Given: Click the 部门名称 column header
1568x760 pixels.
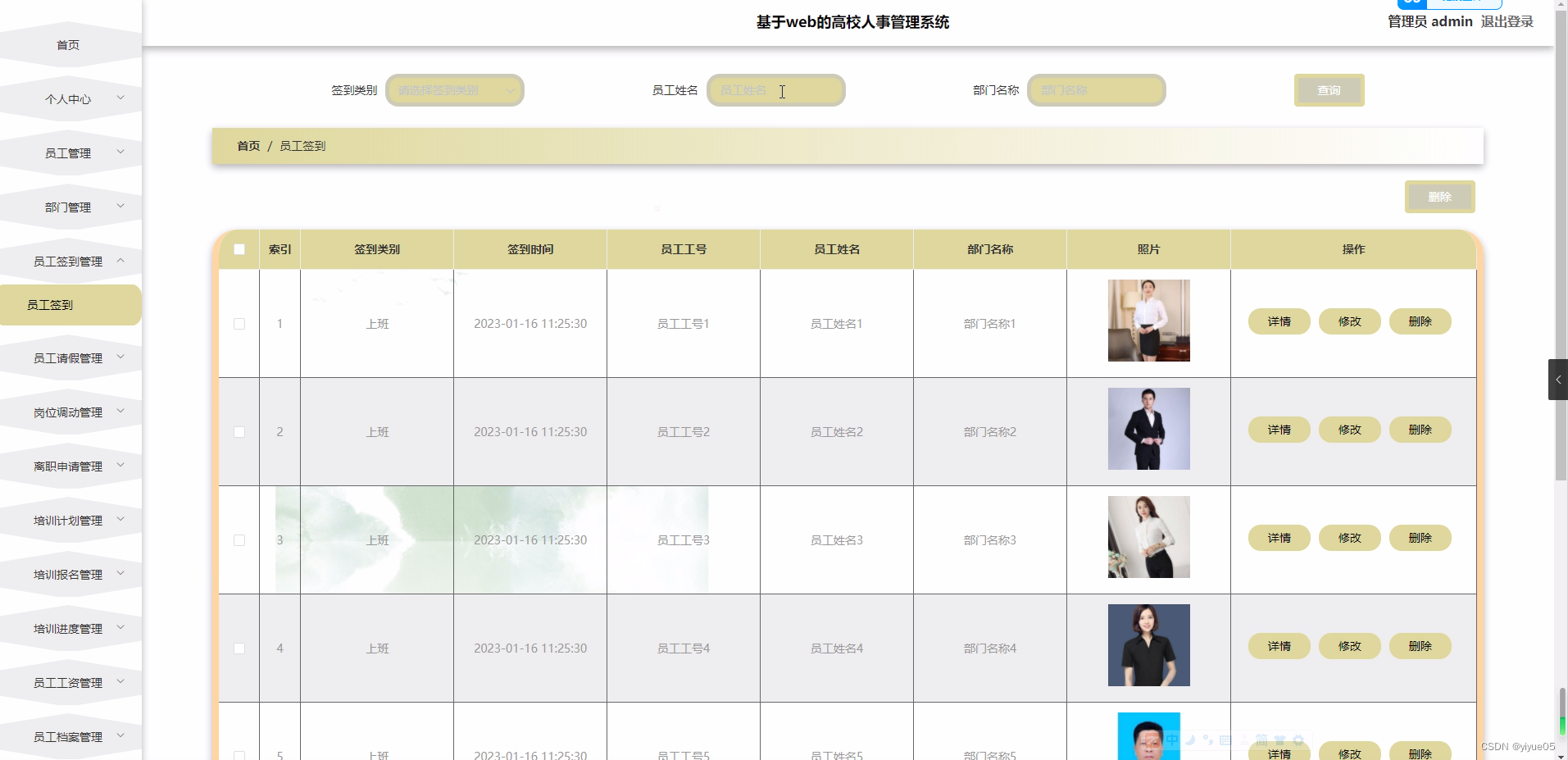Looking at the screenshot, I should pos(990,249).
